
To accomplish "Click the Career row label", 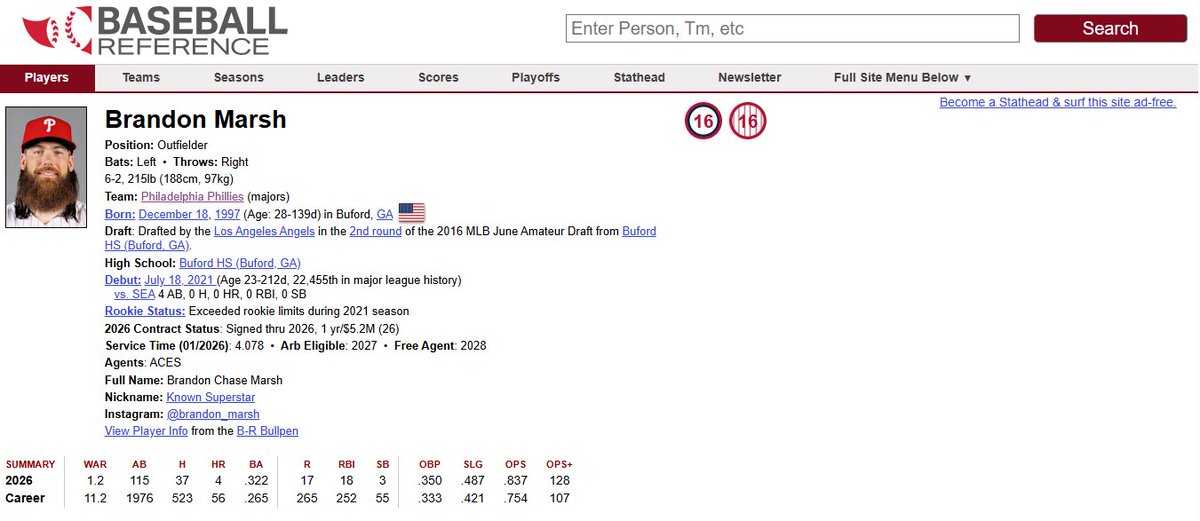I will coord(26,498).
